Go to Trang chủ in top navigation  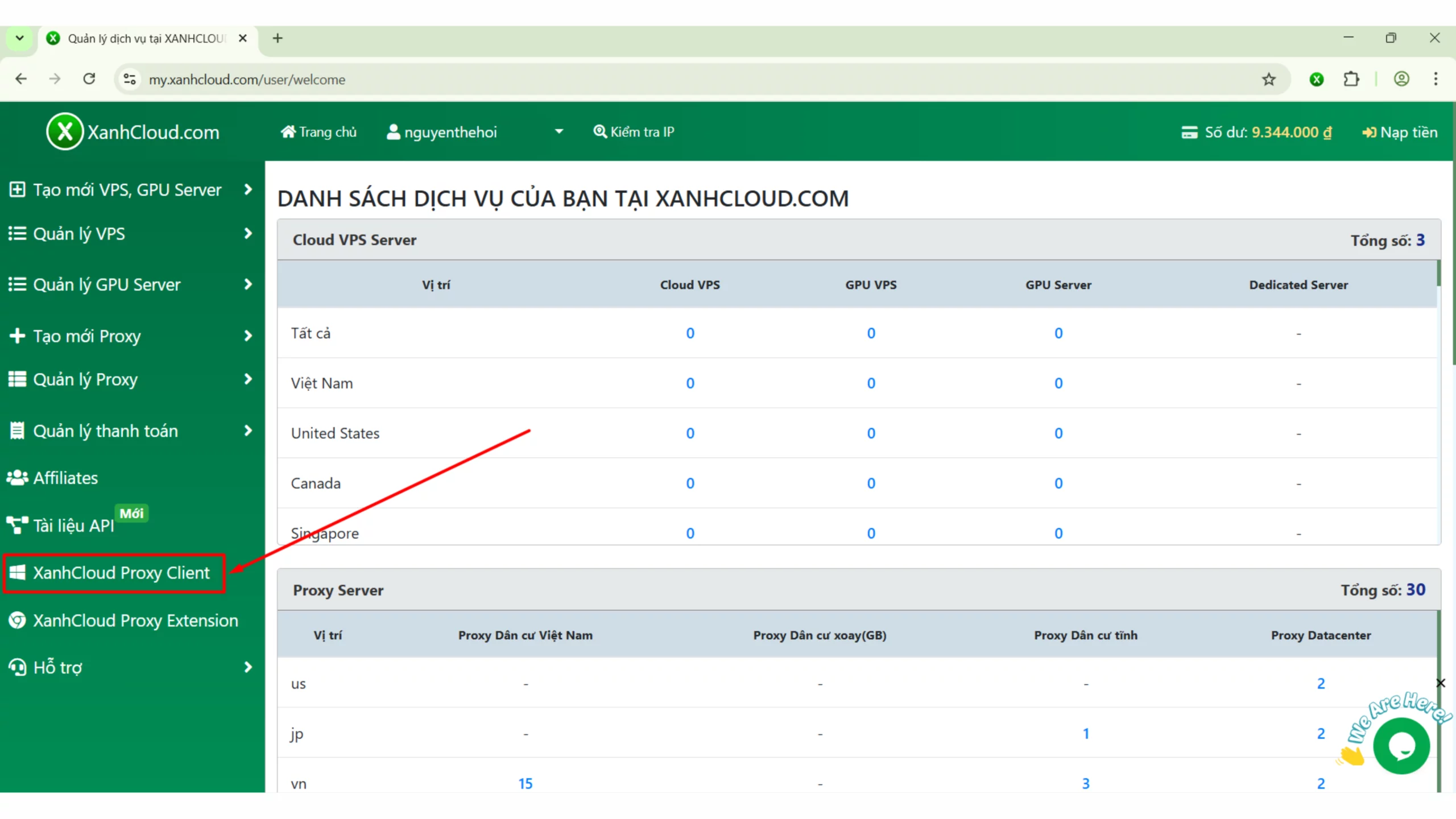coord(319,132)
